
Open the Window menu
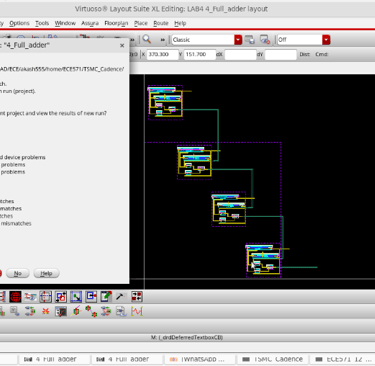tap(65, 23)
